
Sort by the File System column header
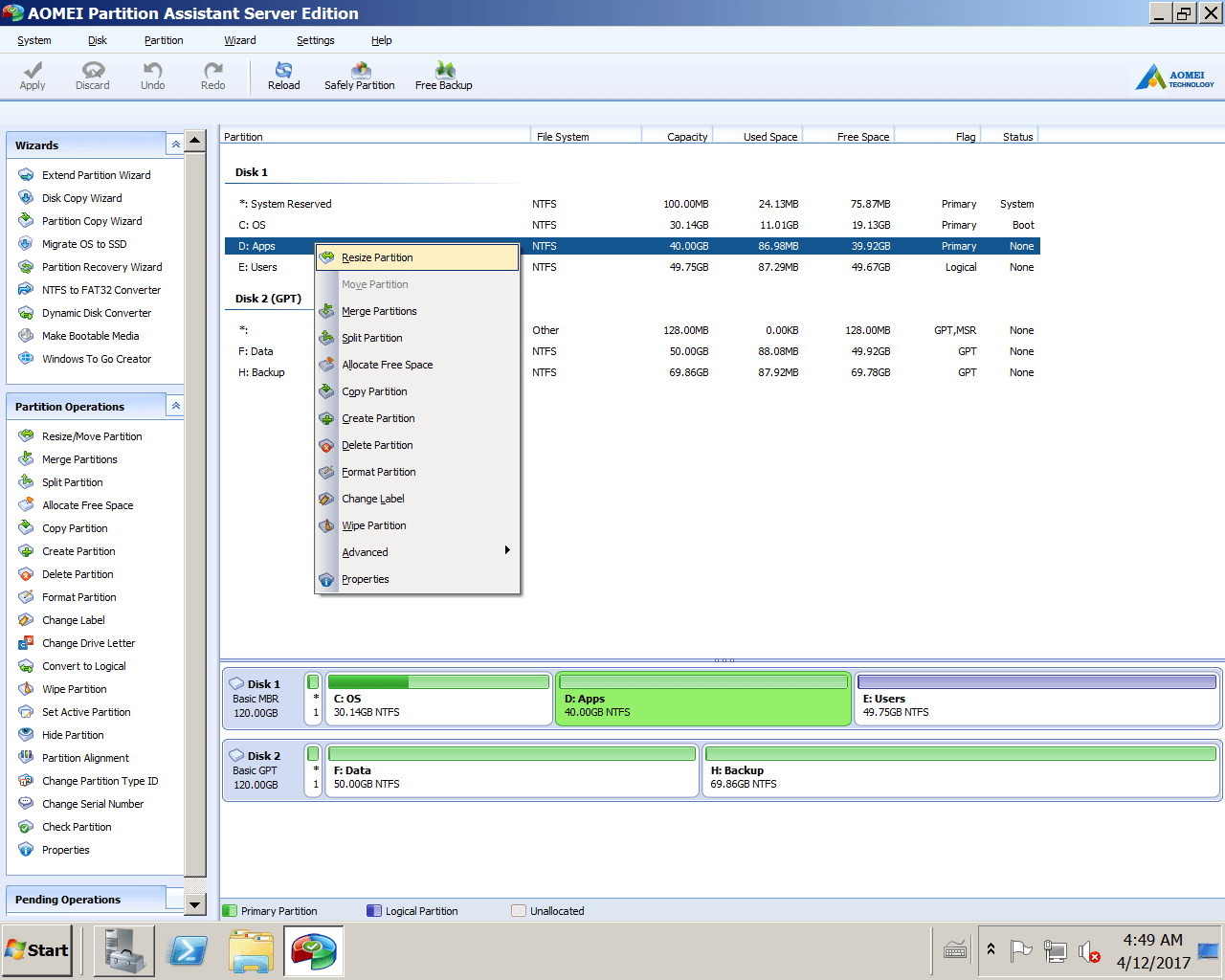[586, 137]
